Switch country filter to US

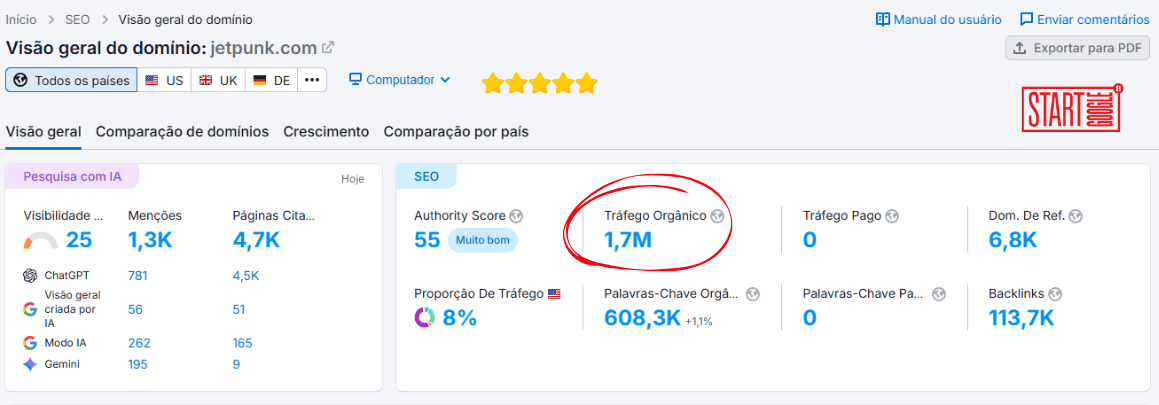[x=164, y=80]
